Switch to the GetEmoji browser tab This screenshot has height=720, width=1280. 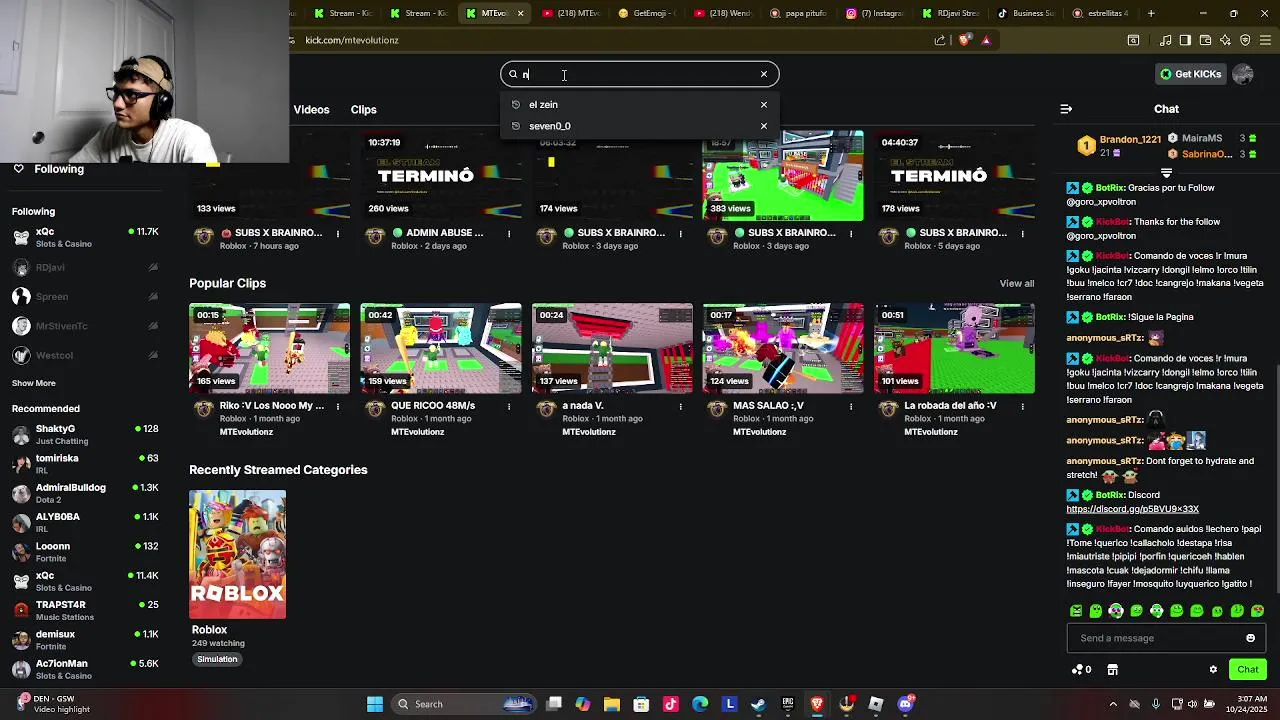click(x=648, y=13)
